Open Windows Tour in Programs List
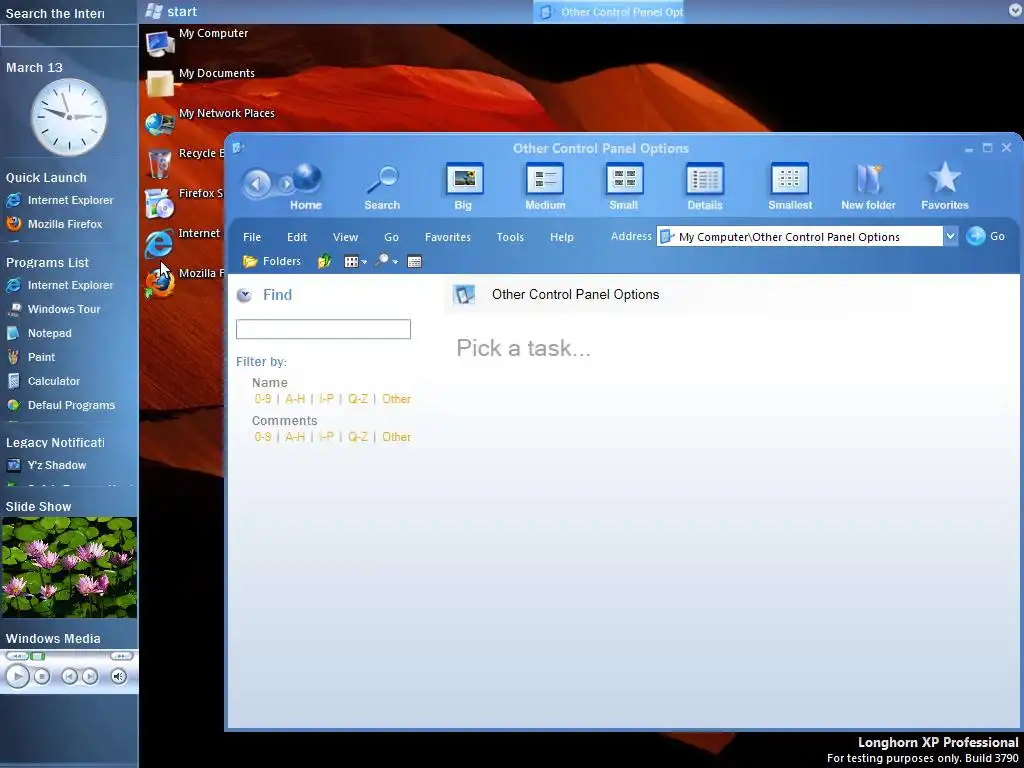The height and width of the screenshot is (768, 1024). [x=54, y=309]
